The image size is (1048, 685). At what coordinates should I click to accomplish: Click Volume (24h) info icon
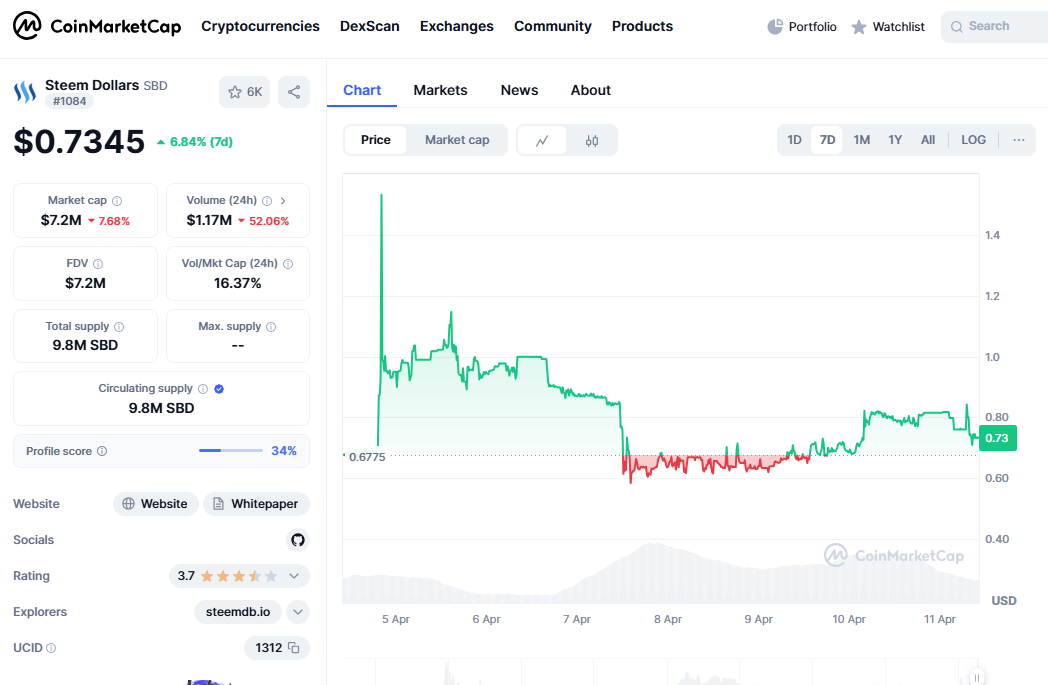(x=267, y=200)
